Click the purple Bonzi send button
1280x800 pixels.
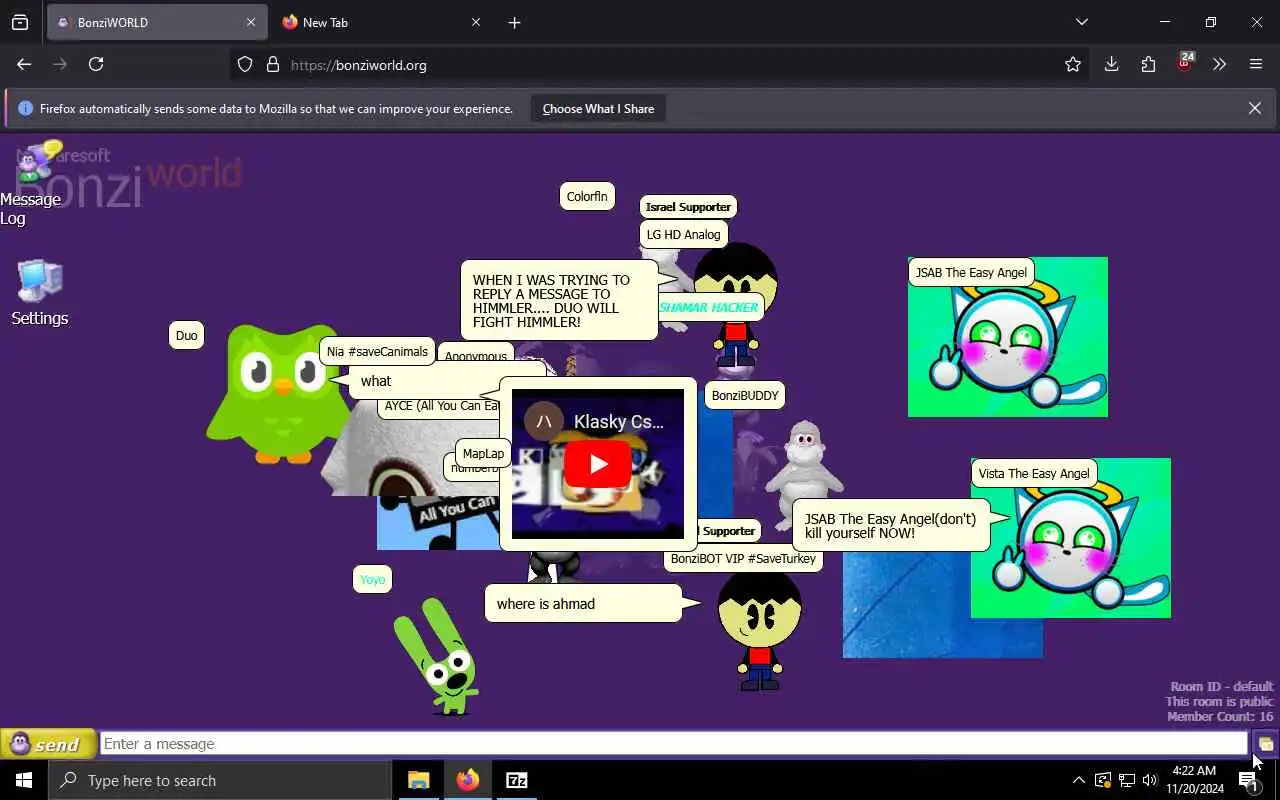48,744
